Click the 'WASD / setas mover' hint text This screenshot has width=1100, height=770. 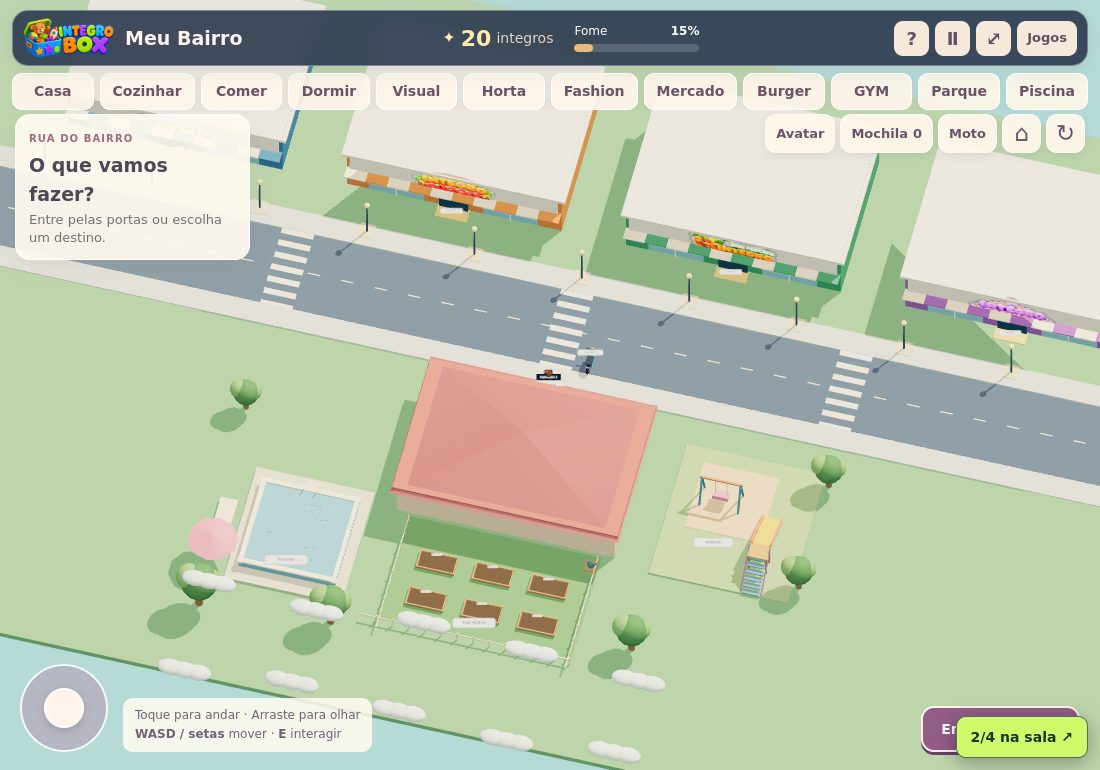(x=201, y=734)
